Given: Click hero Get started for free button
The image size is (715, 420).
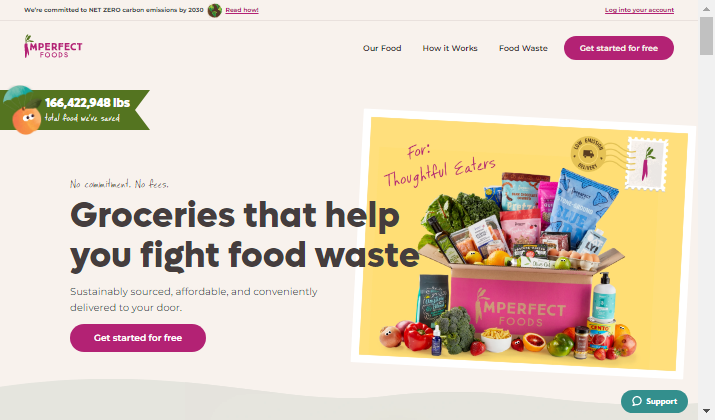Looking at the screenshot, I should pos(138,338).
